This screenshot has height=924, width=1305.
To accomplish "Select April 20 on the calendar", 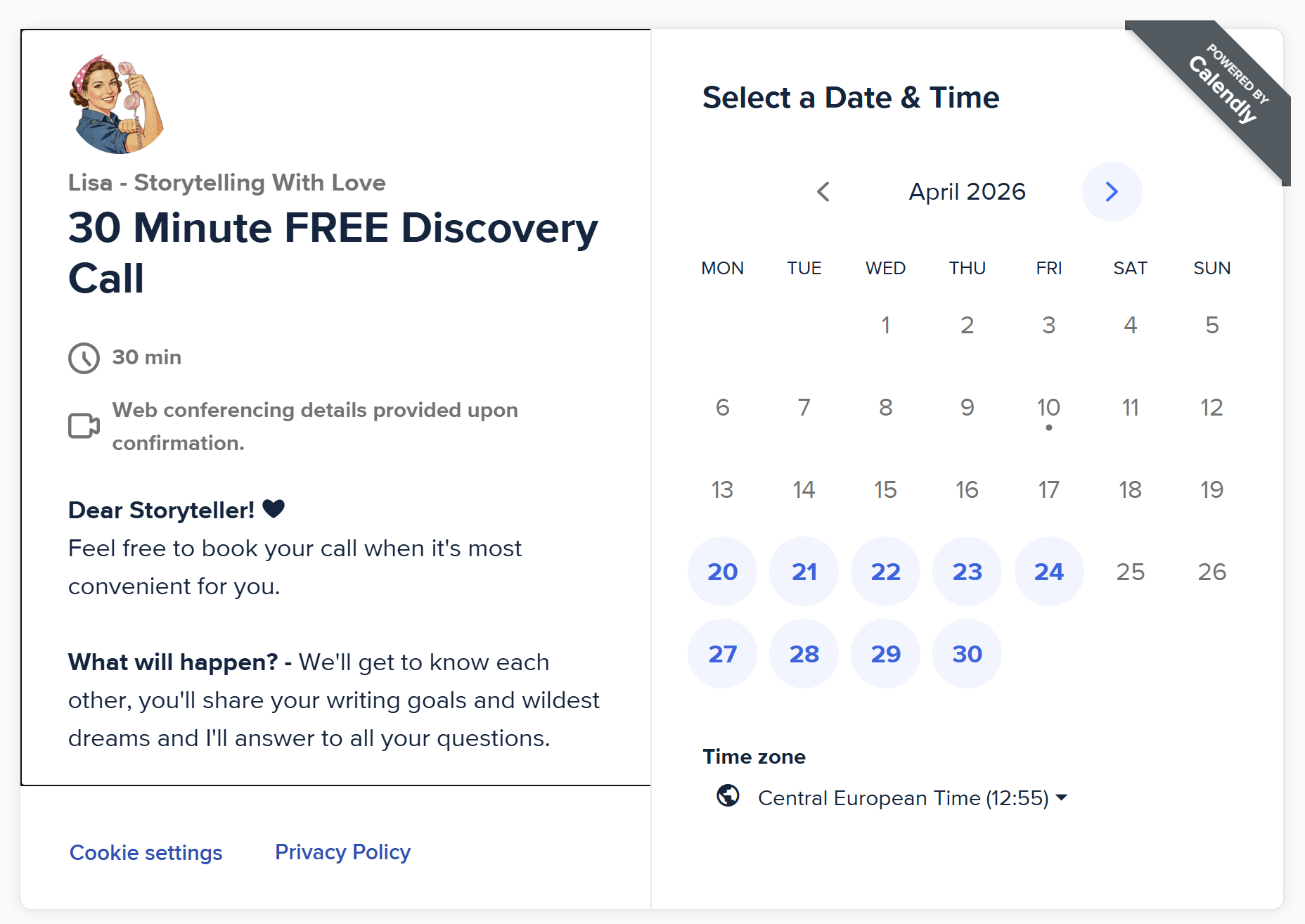I will pos(722,572).
